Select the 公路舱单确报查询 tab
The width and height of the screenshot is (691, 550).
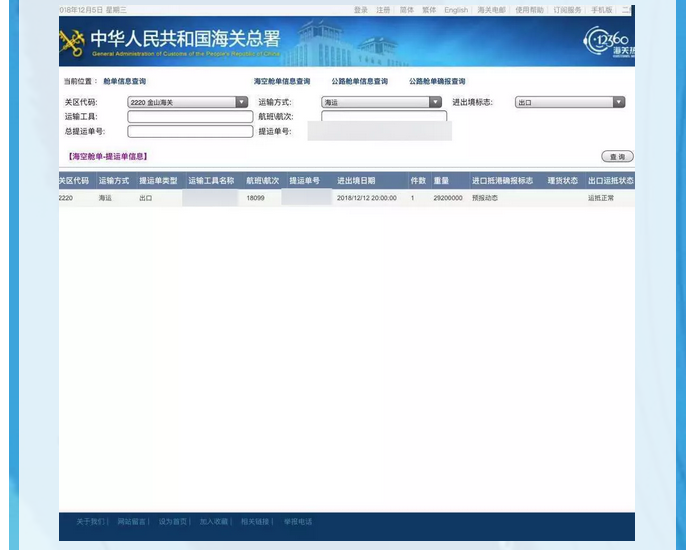click(437, 81)
